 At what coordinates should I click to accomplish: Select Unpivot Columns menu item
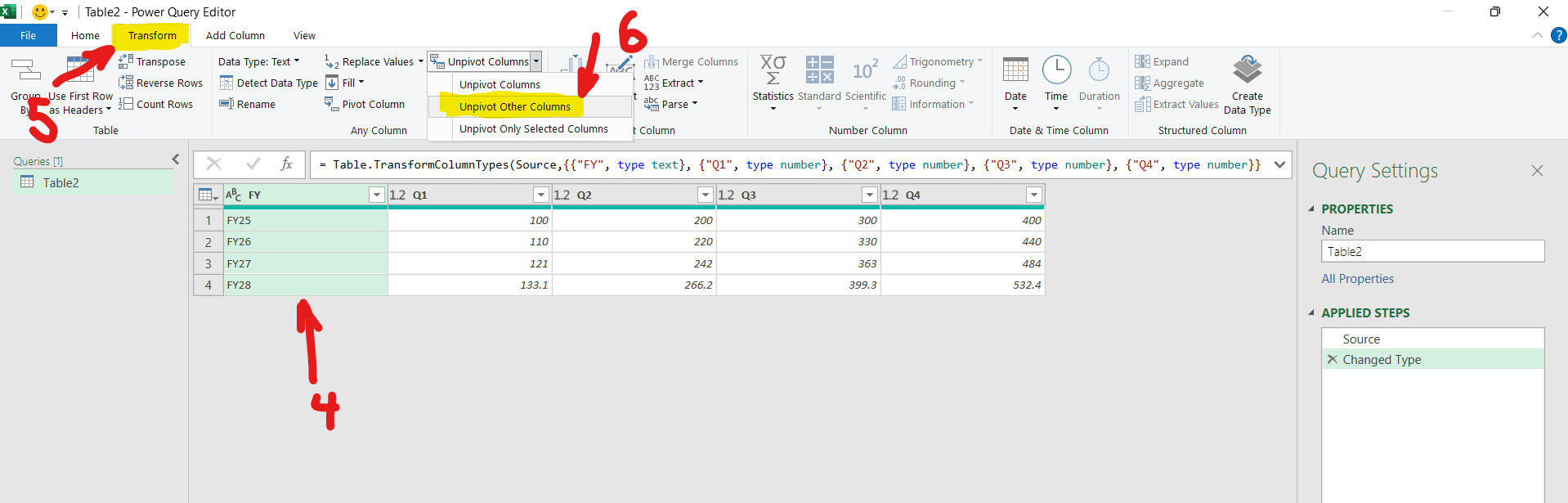(530, 84)
